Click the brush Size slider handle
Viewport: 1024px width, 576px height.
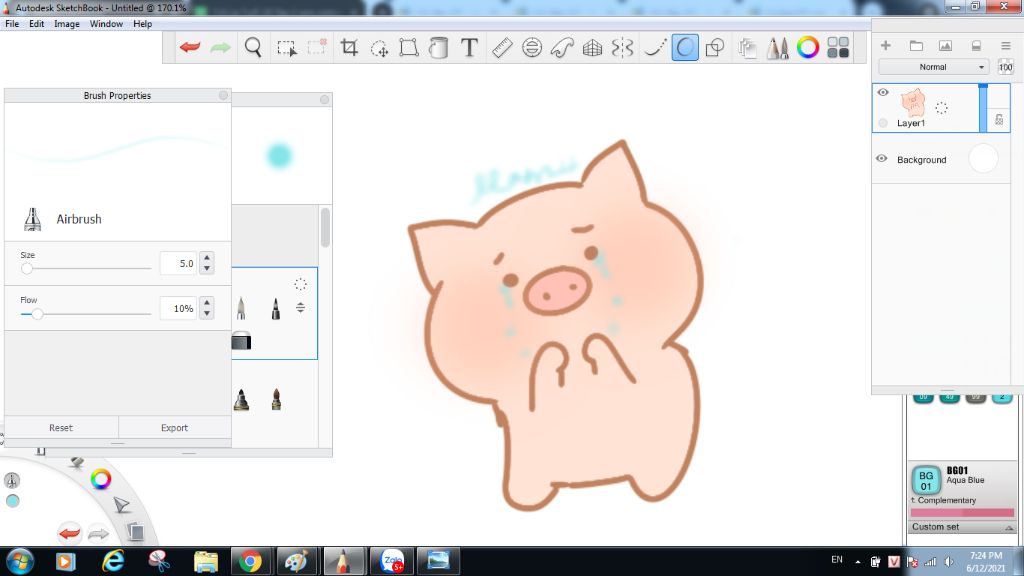click(27, 268)
